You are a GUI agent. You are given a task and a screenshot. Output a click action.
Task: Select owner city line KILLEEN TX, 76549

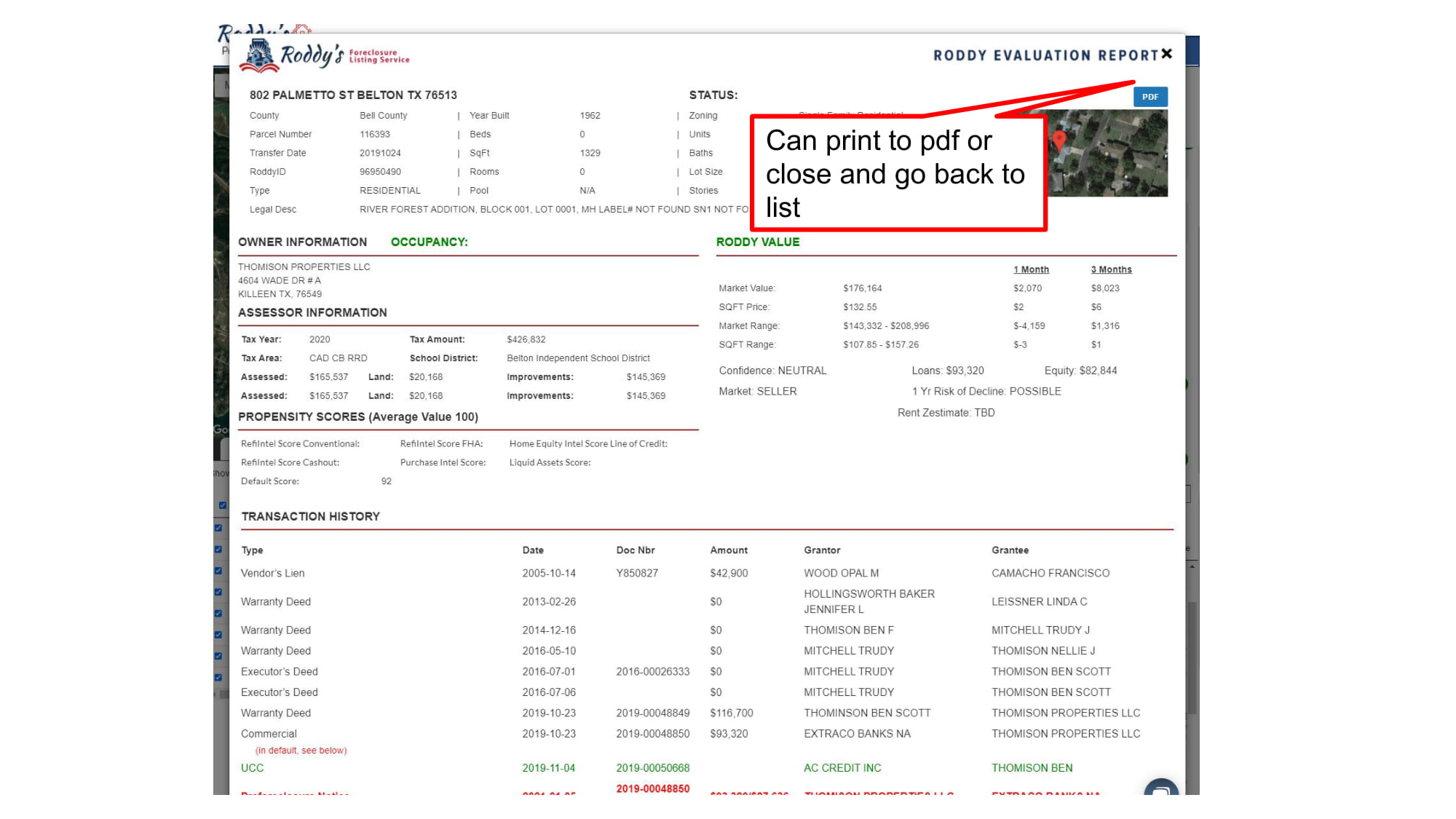tap(280, 295)
